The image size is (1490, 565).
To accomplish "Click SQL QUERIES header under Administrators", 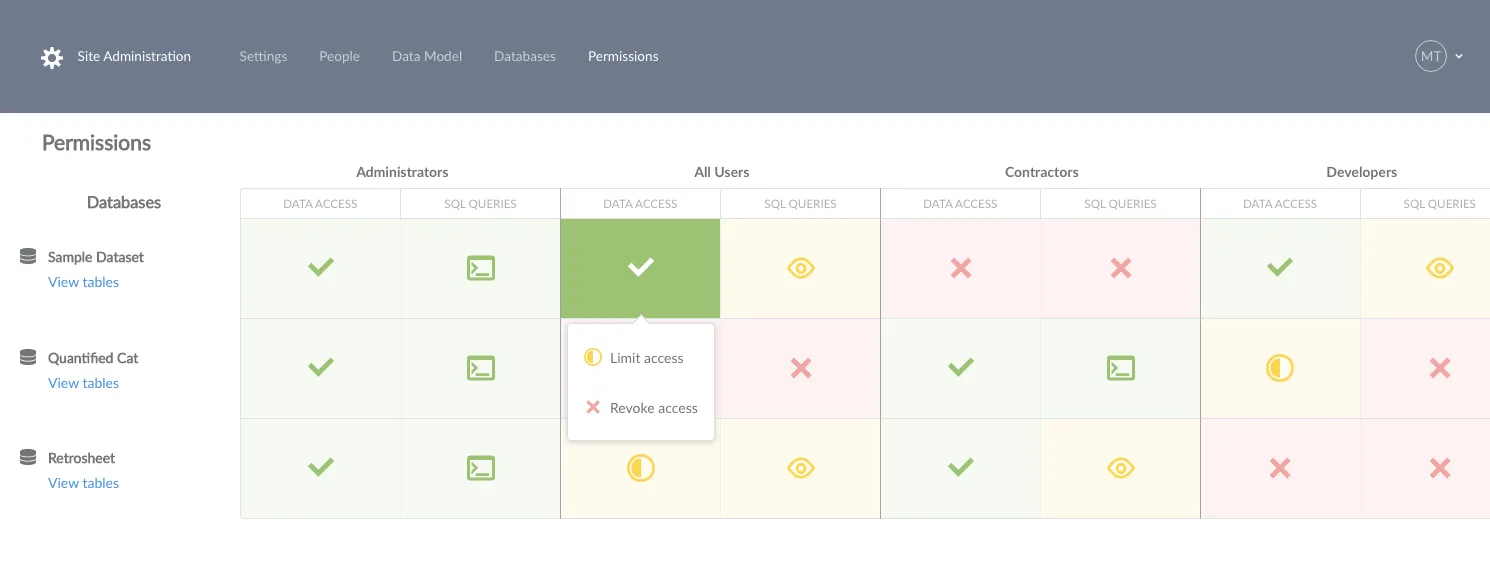I will click(x=480, y=204).
